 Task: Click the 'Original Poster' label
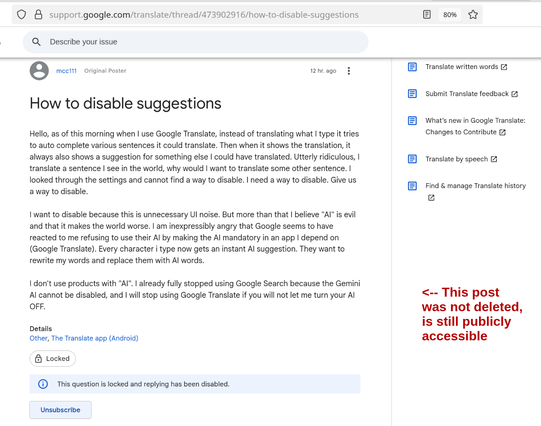coord(105,71)
